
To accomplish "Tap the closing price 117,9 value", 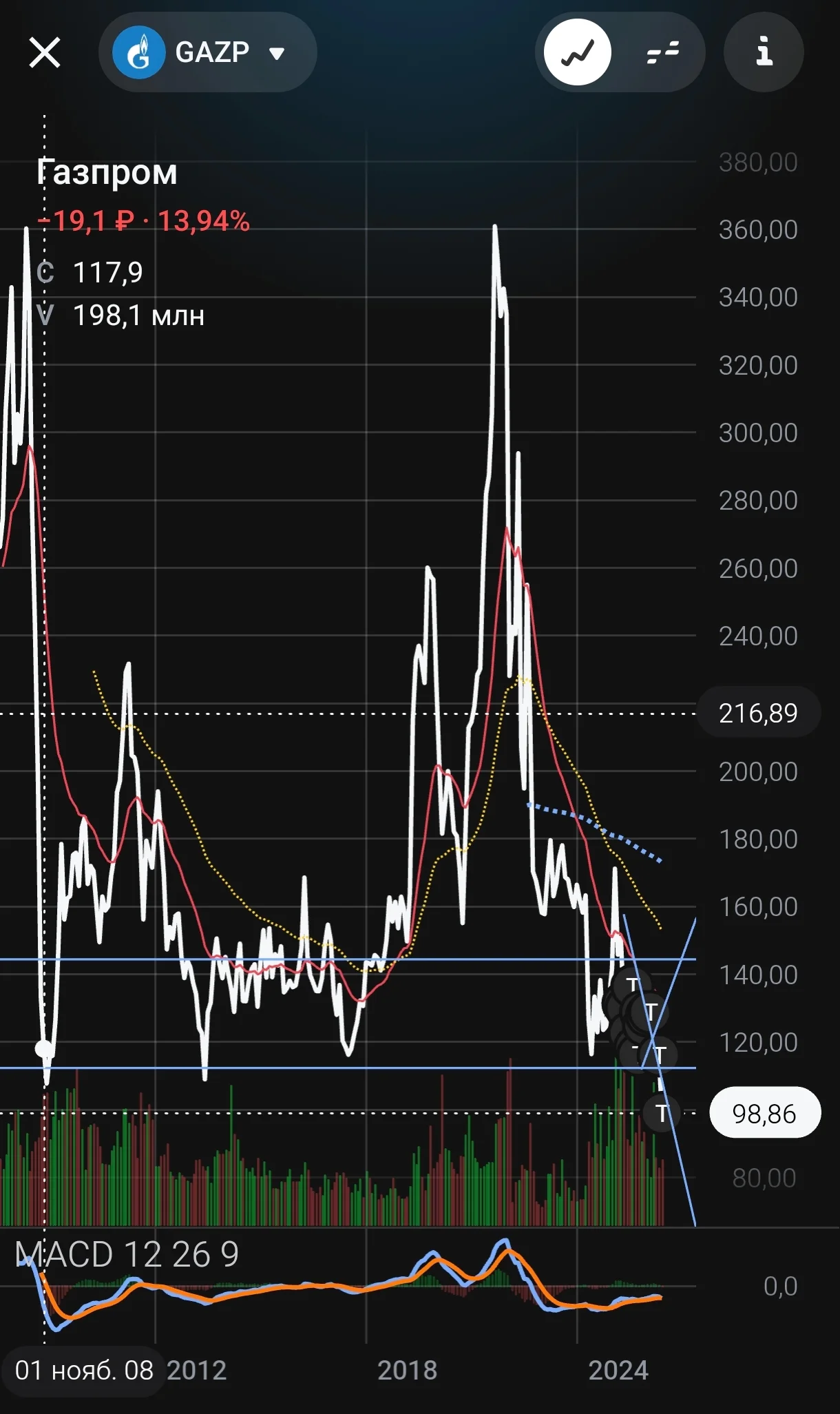I will tap(108, 273).
